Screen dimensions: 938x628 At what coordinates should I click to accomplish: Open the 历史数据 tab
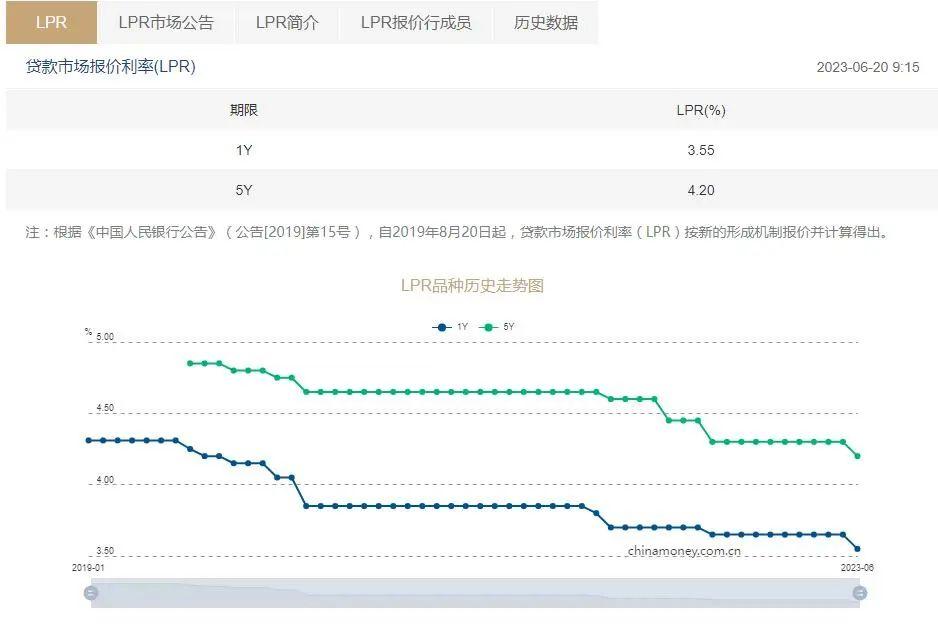tap(546, 22)
